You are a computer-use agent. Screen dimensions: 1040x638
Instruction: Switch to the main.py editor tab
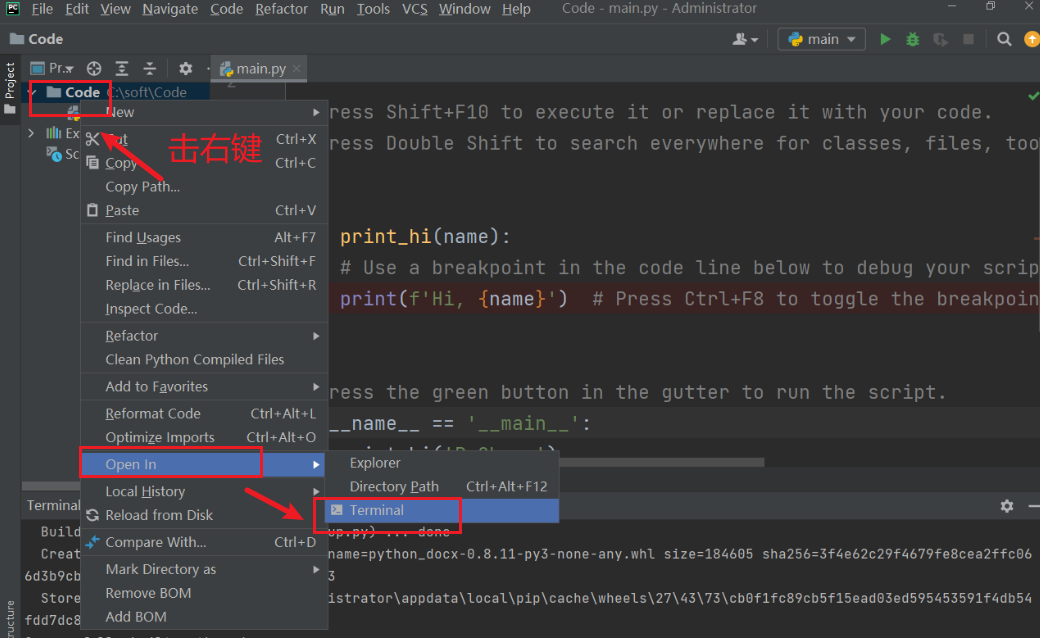coord(261,68)
